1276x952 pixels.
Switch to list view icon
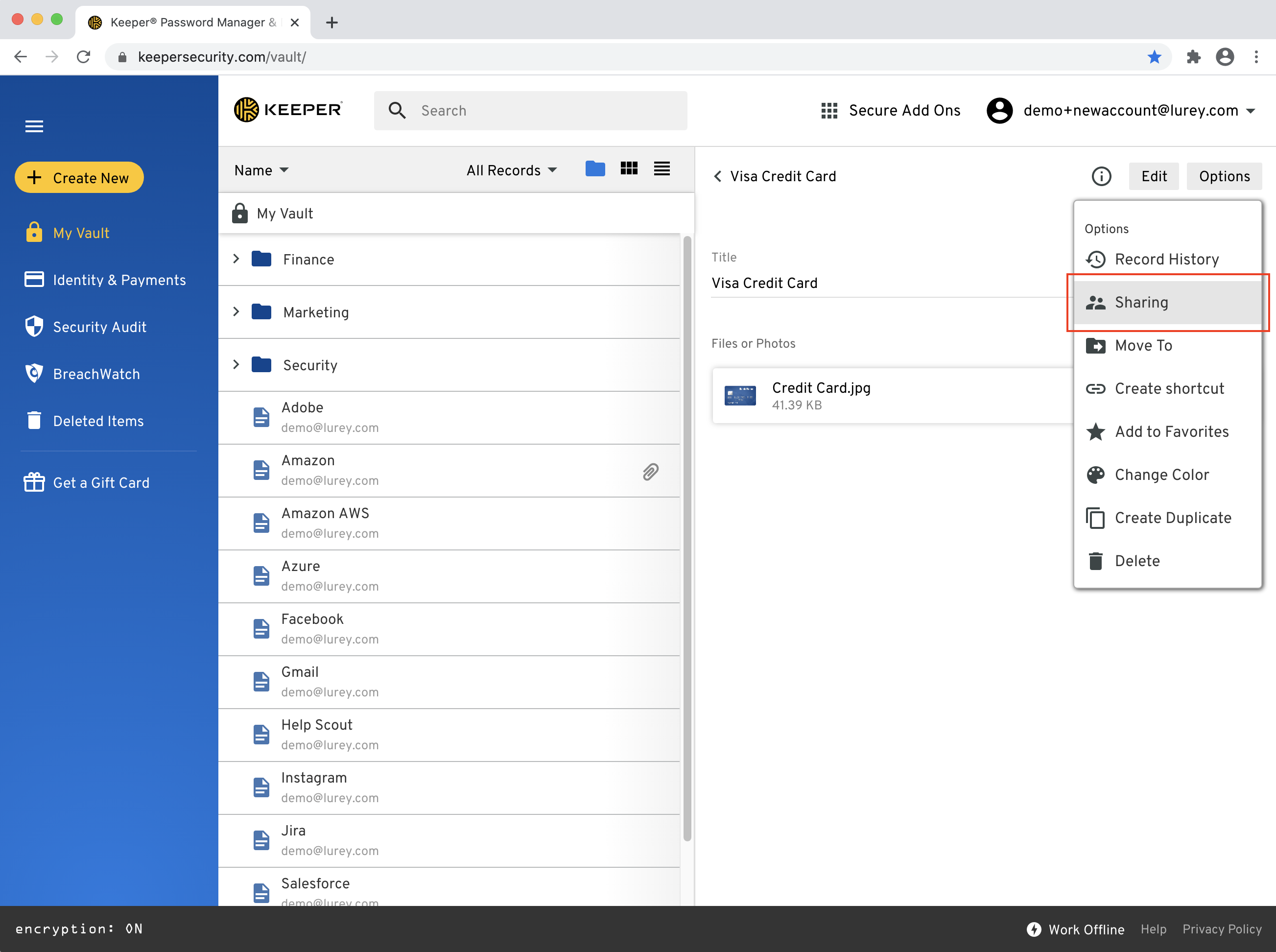(662, 168)
